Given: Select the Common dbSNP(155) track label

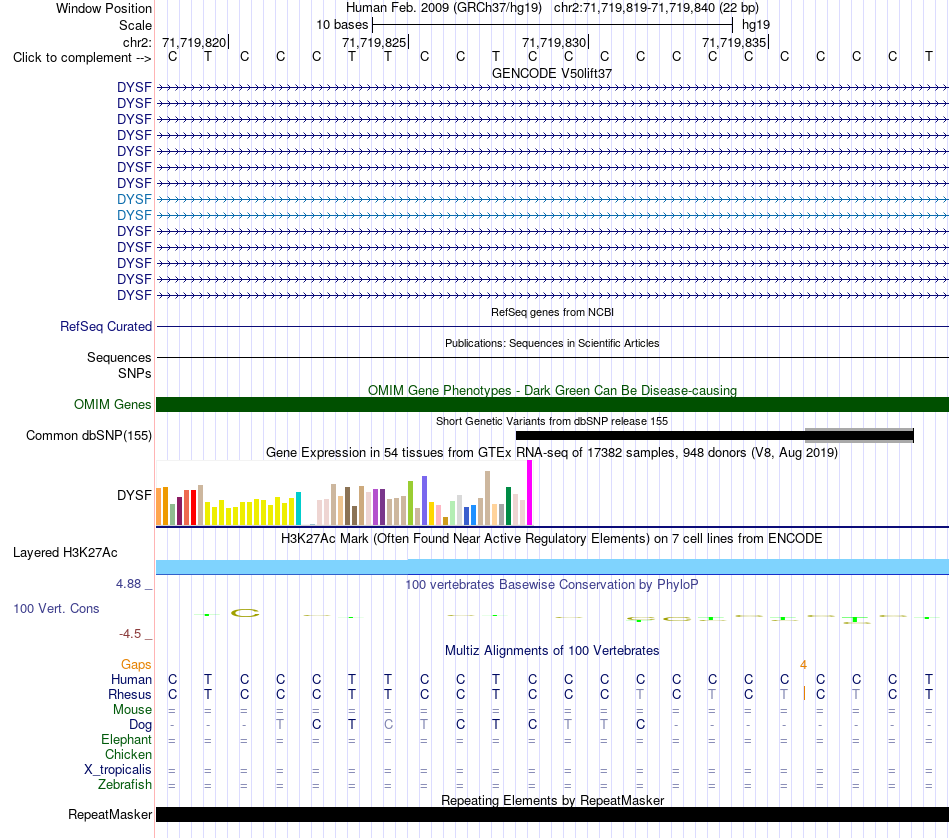Looking at the screenshot, I should coord(89,435).
